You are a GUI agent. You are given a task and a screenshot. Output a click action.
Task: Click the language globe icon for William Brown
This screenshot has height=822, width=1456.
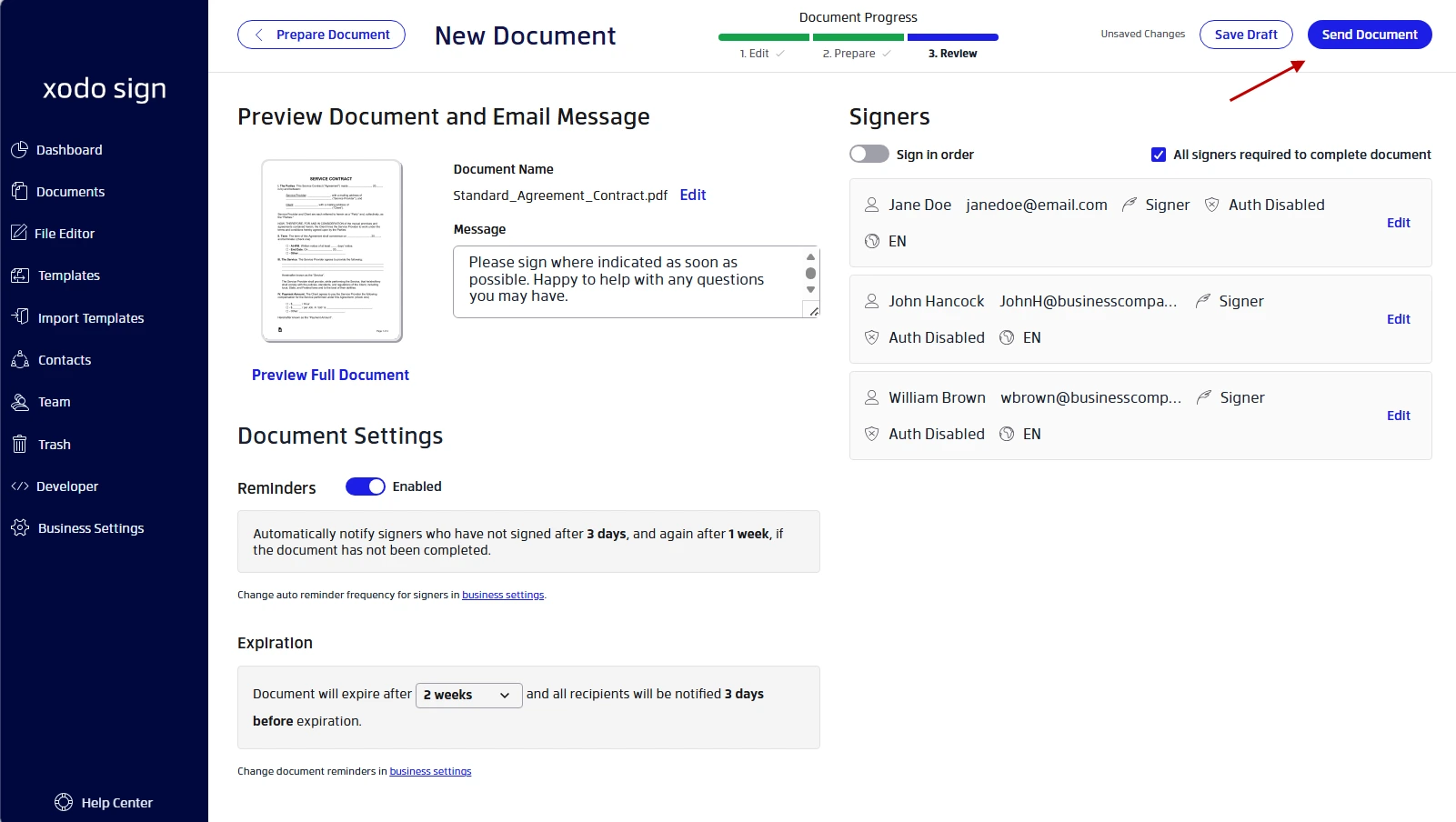(x=1007, y=434)
